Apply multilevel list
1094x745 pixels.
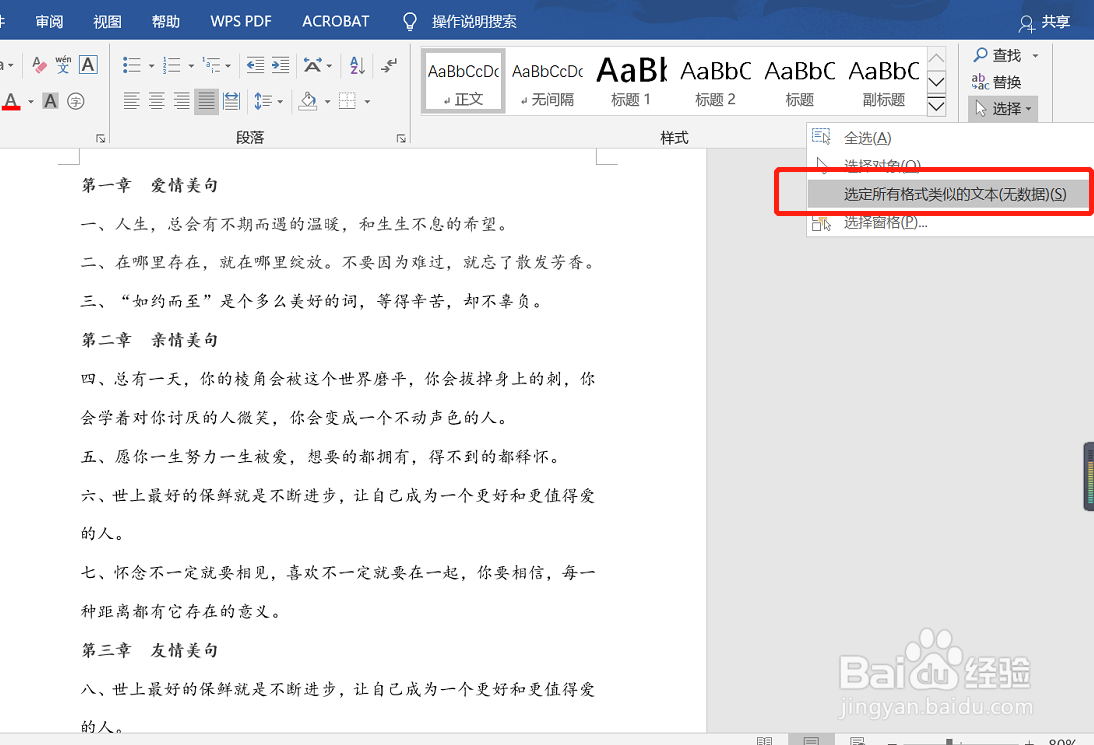[x=211, y=66]
